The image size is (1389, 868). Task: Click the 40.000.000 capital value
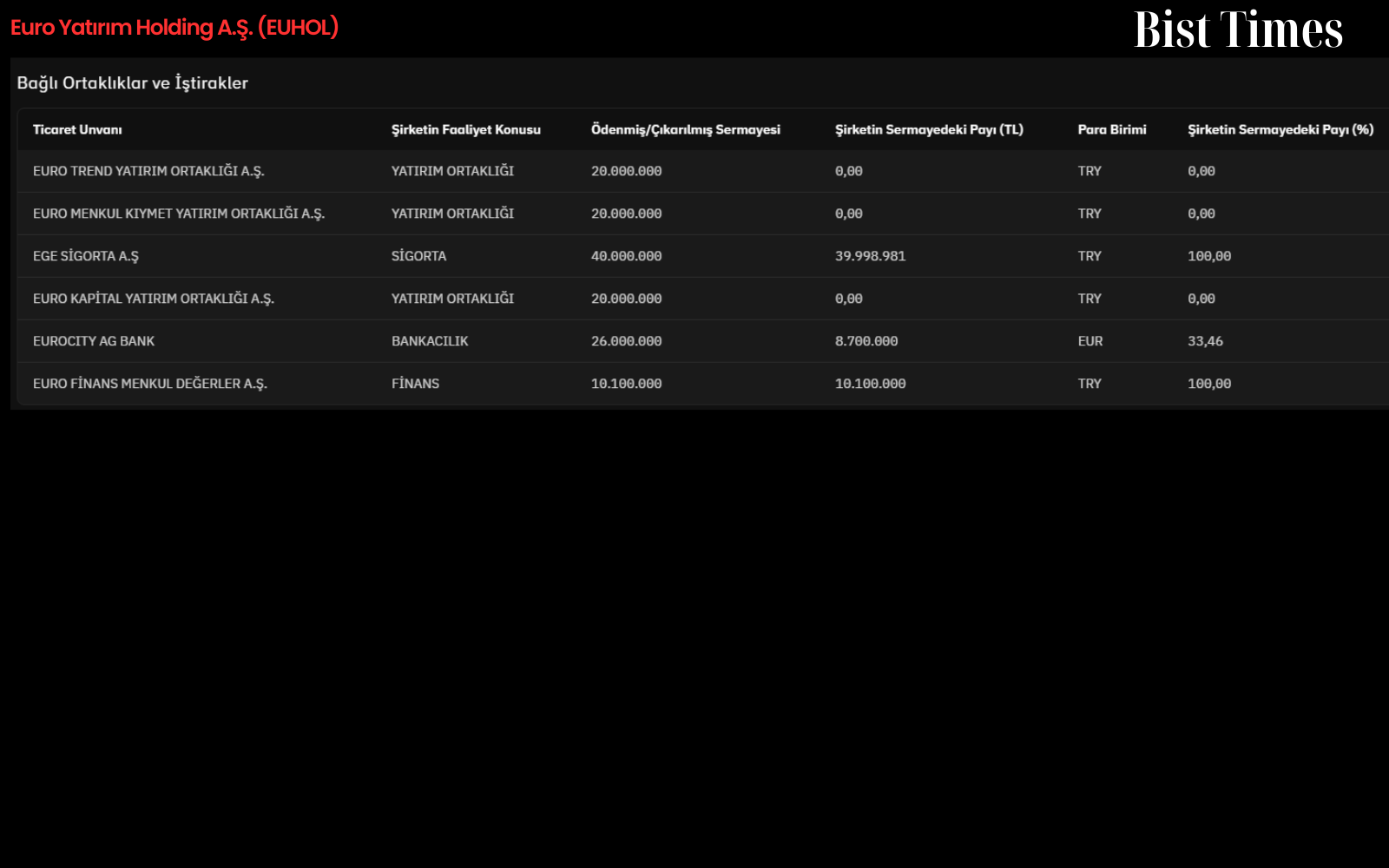point(627,256)
